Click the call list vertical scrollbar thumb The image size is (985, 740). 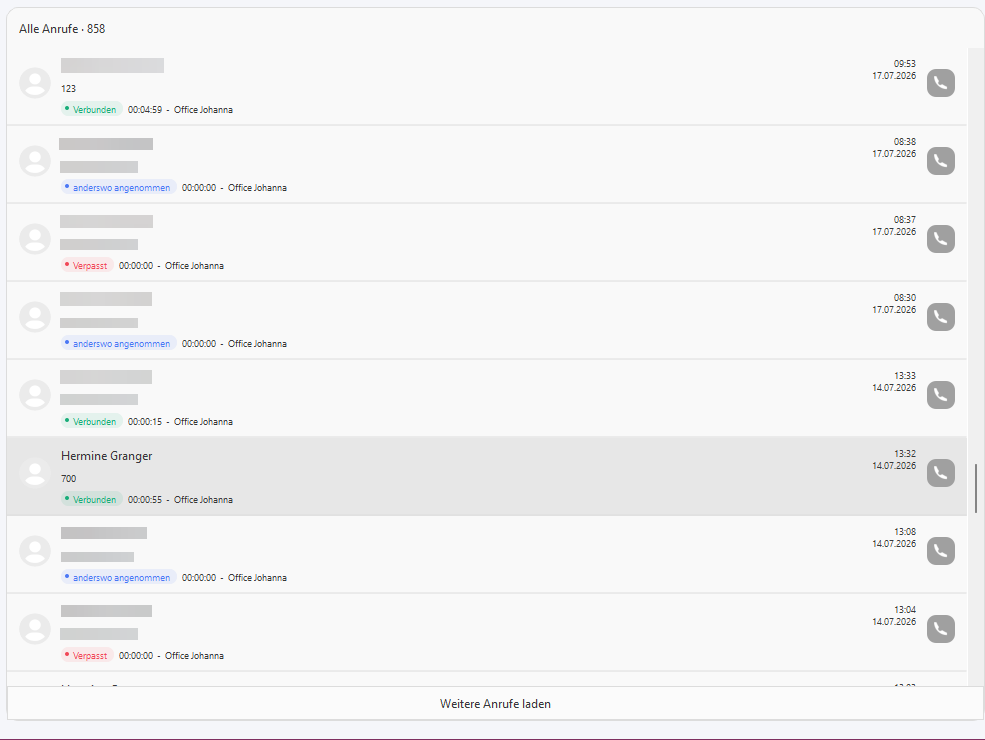point(976,488)
